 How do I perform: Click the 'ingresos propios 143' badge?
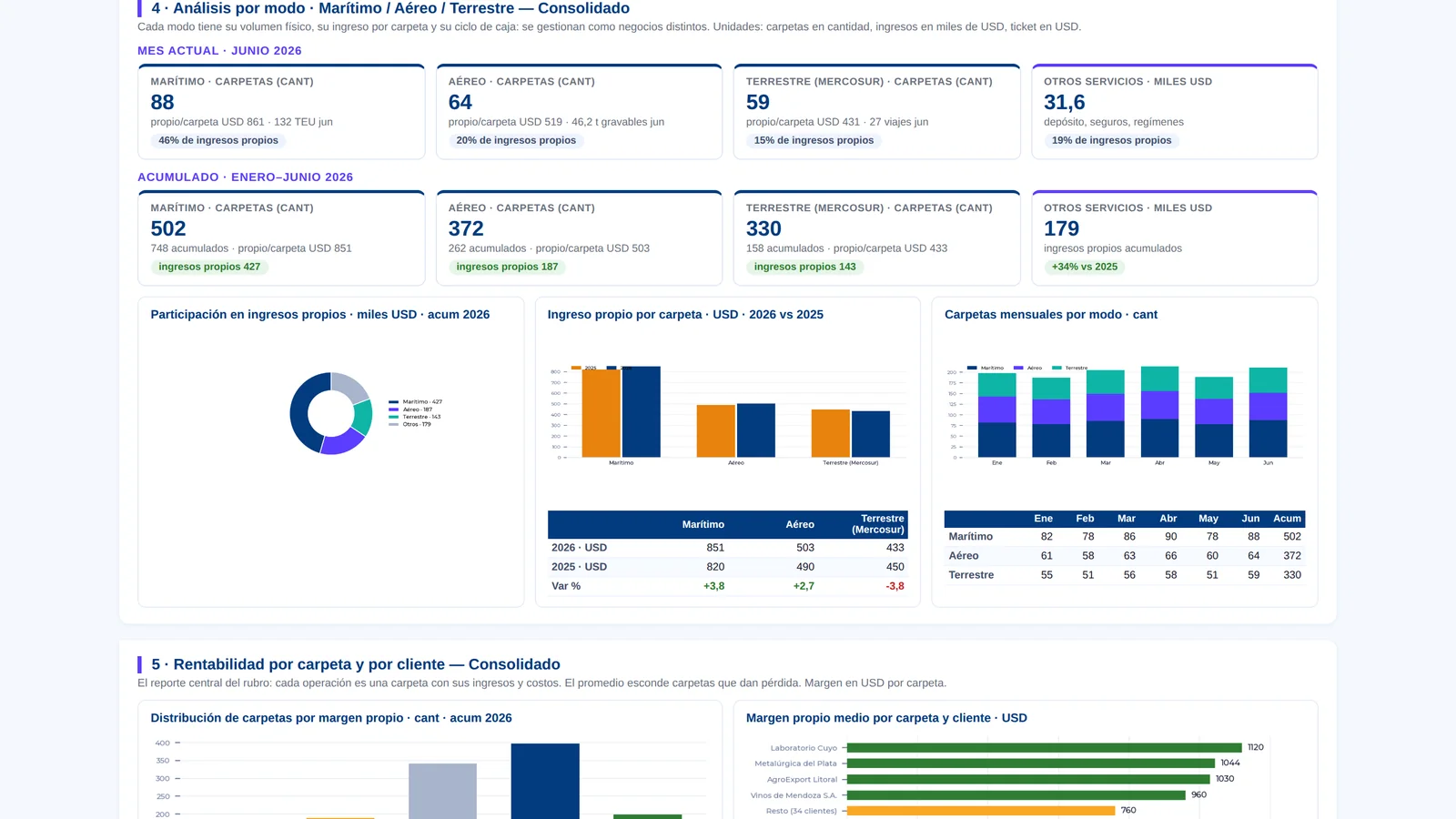click(x=804, y=267)
